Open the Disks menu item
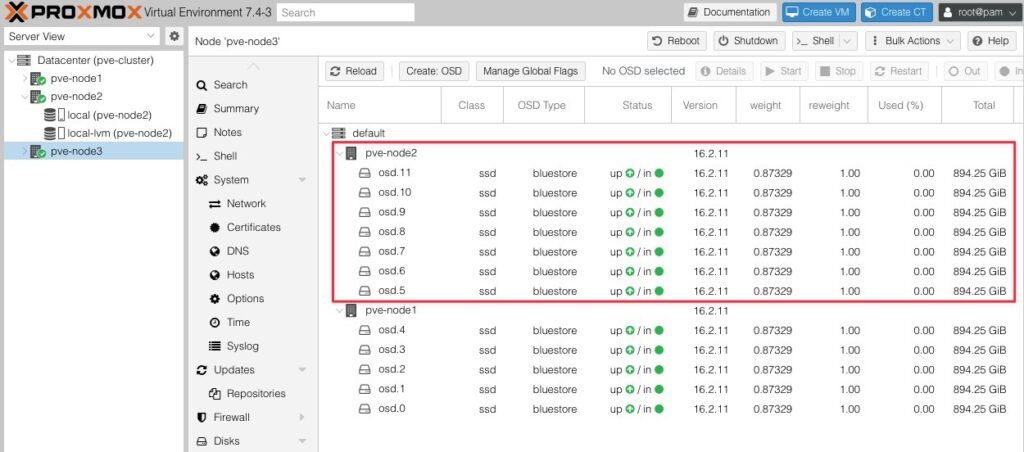 [x=226, y=441]
